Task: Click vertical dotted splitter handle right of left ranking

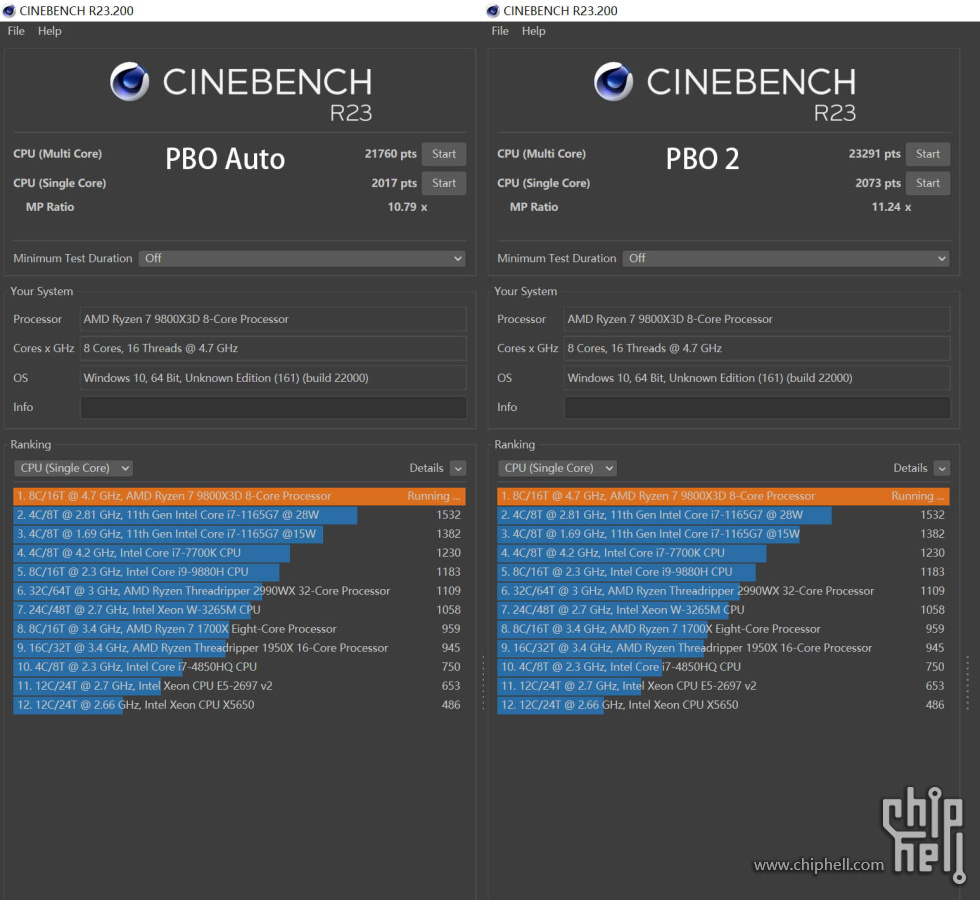Action: click(483, 682)
